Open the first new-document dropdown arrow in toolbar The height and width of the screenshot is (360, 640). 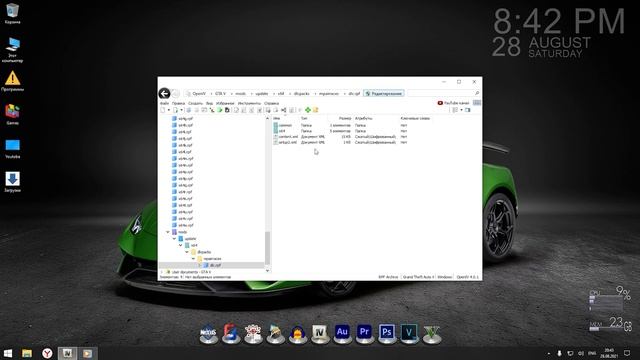(x=168, y=110)
